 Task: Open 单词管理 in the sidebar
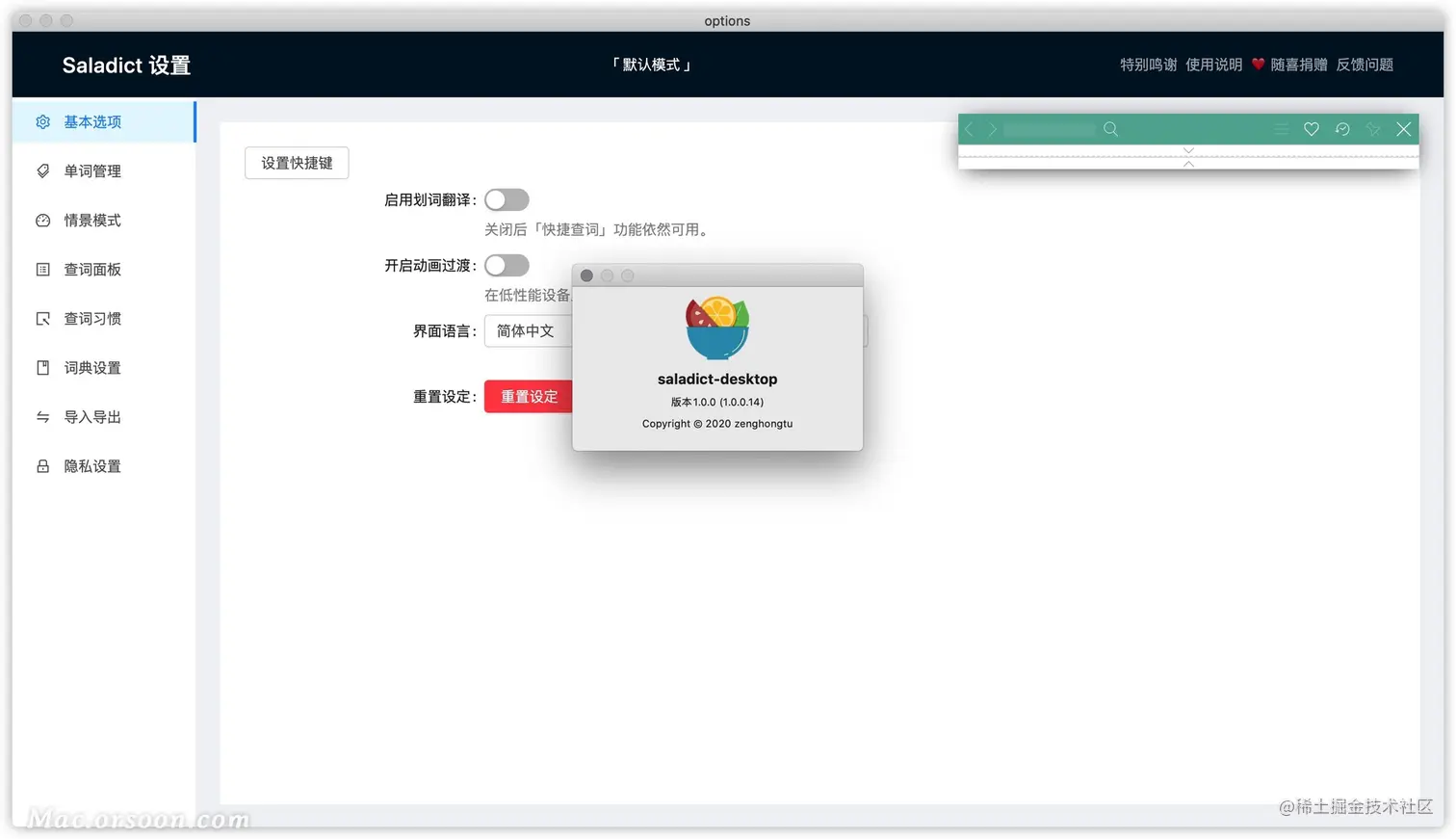104,171
